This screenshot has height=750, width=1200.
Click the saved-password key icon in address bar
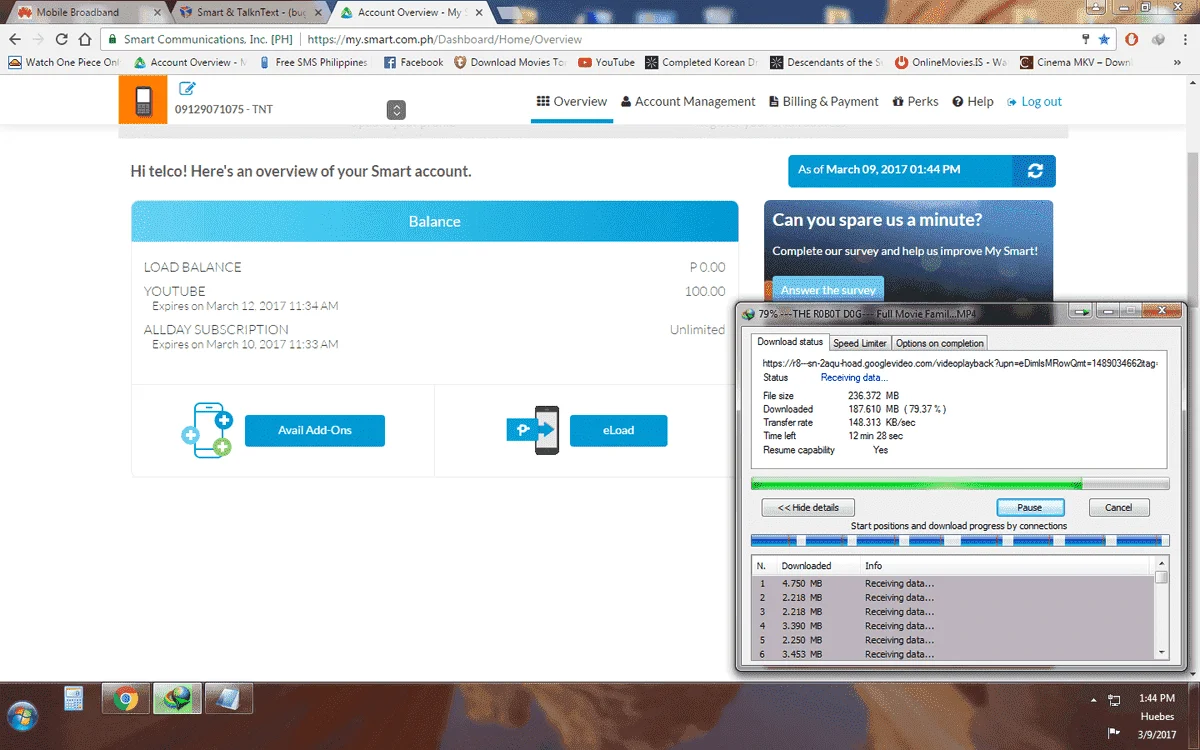(1086, 39)
